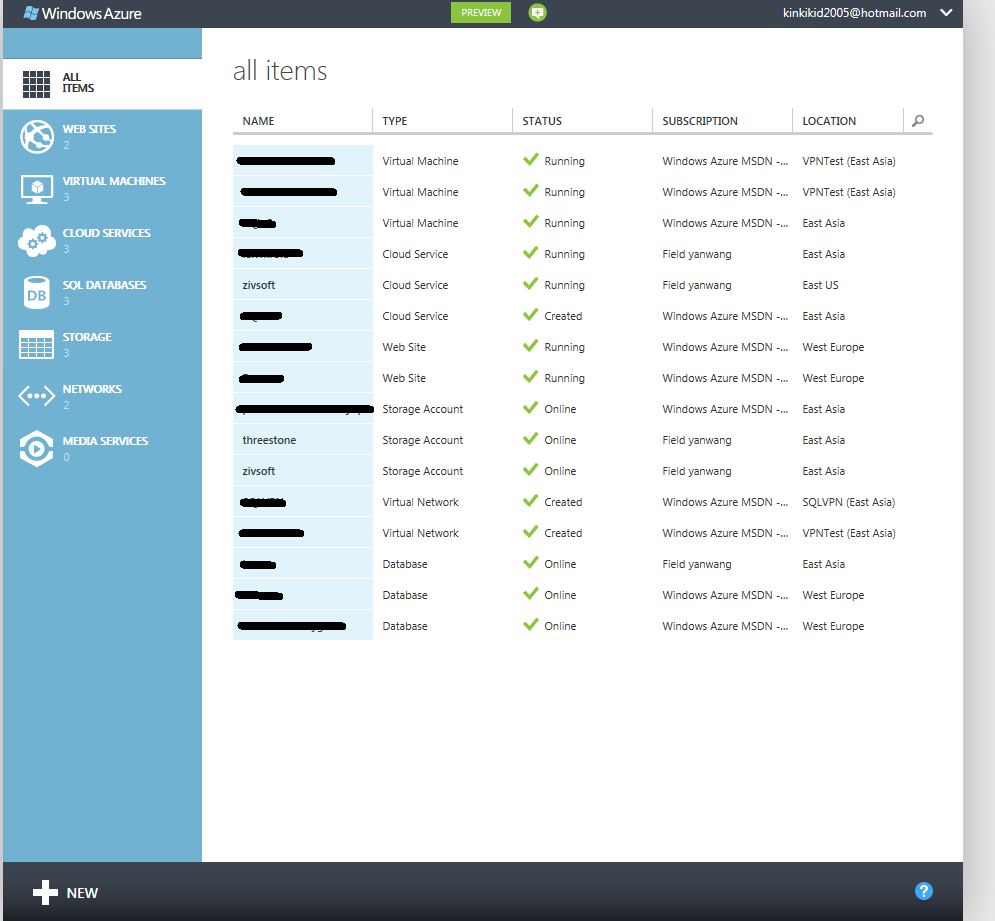
Task: Select Cloud Service type in East US row
Action: [415, 285]
